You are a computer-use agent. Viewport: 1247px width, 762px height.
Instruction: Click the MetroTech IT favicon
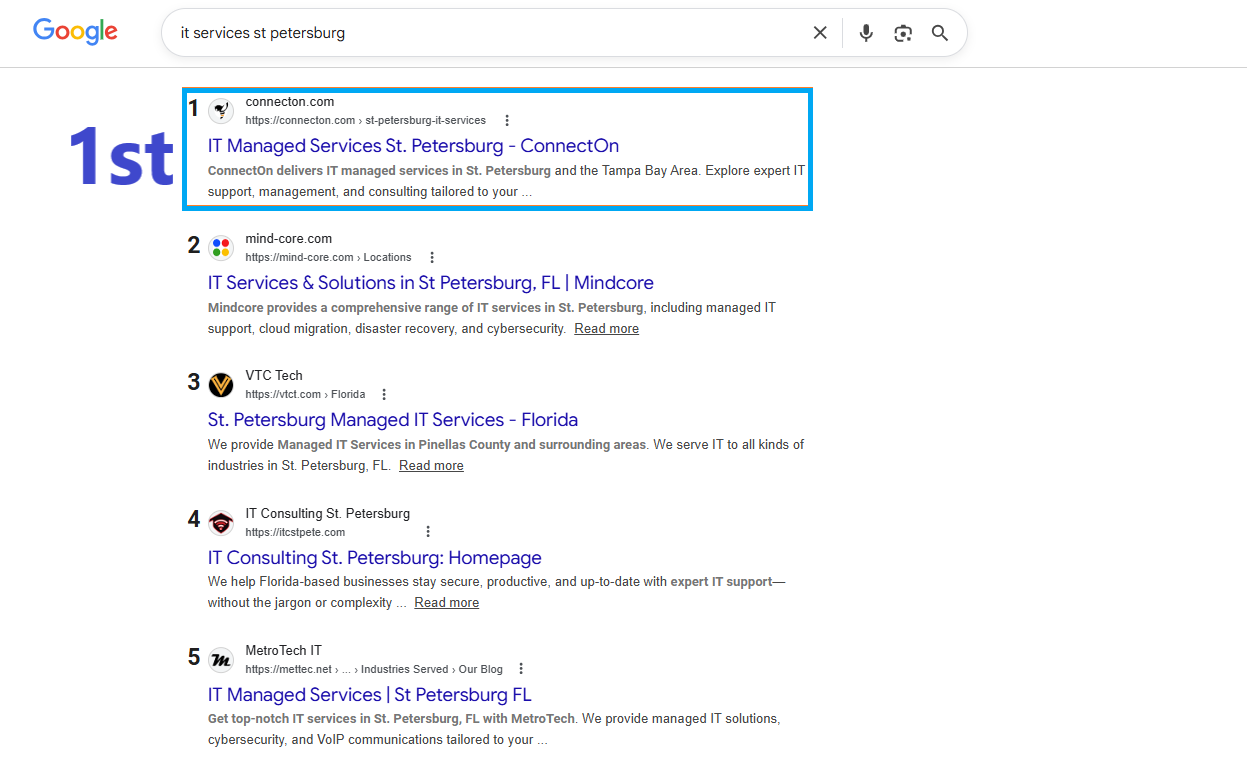click(221, 659)
